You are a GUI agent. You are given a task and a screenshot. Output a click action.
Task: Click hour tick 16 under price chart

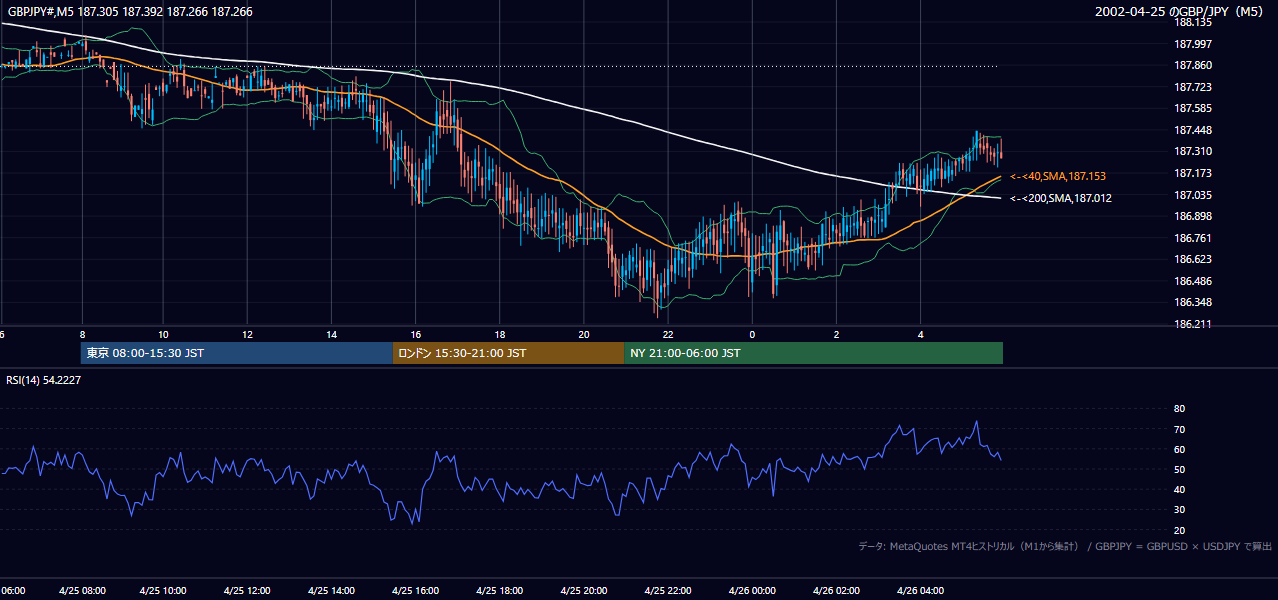point(415,335)
